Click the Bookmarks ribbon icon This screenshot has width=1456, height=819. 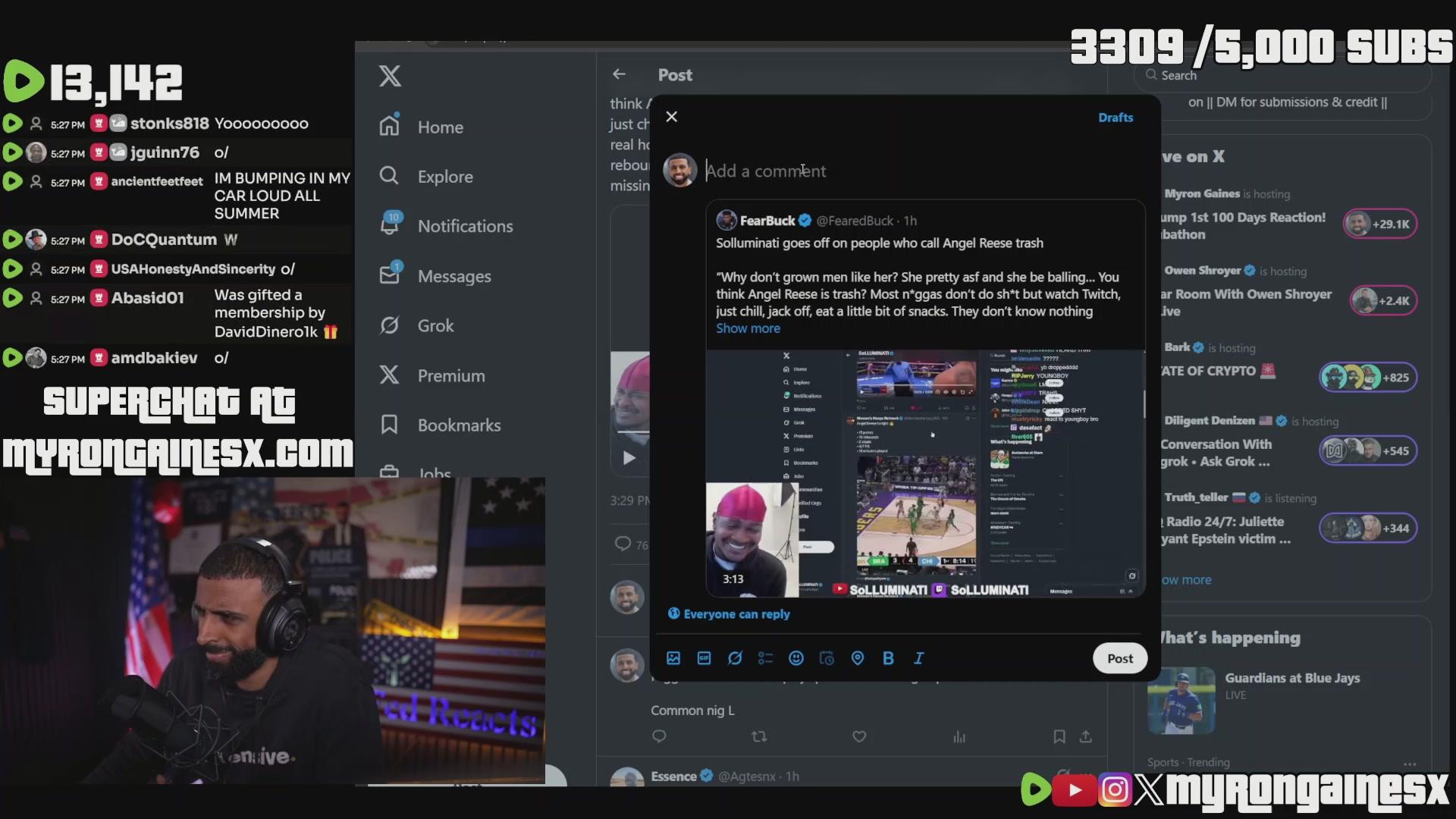tap(389, 425)
